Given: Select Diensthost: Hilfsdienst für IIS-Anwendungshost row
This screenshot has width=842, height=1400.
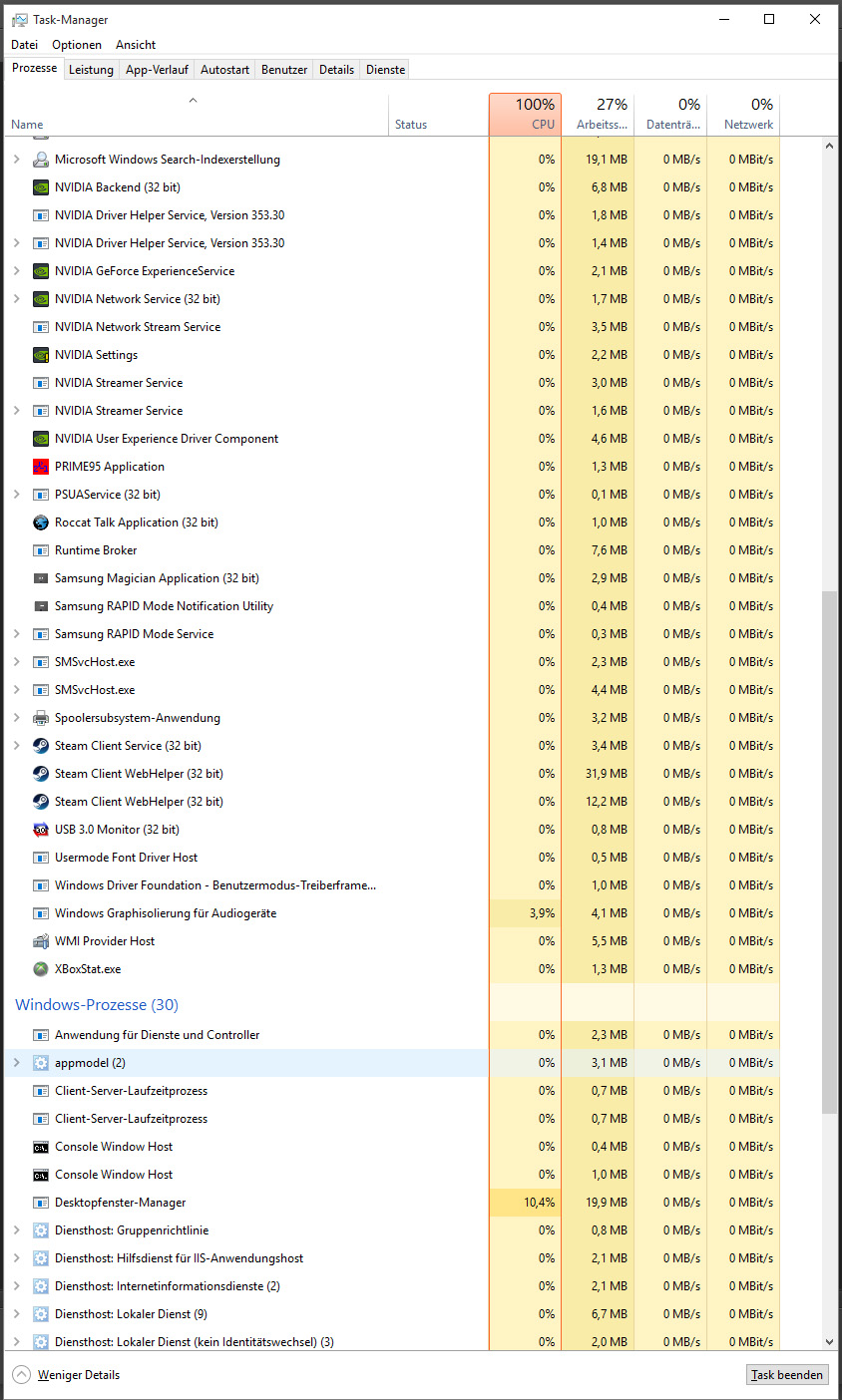Looking at the screenshot, I should [393, 1258].
